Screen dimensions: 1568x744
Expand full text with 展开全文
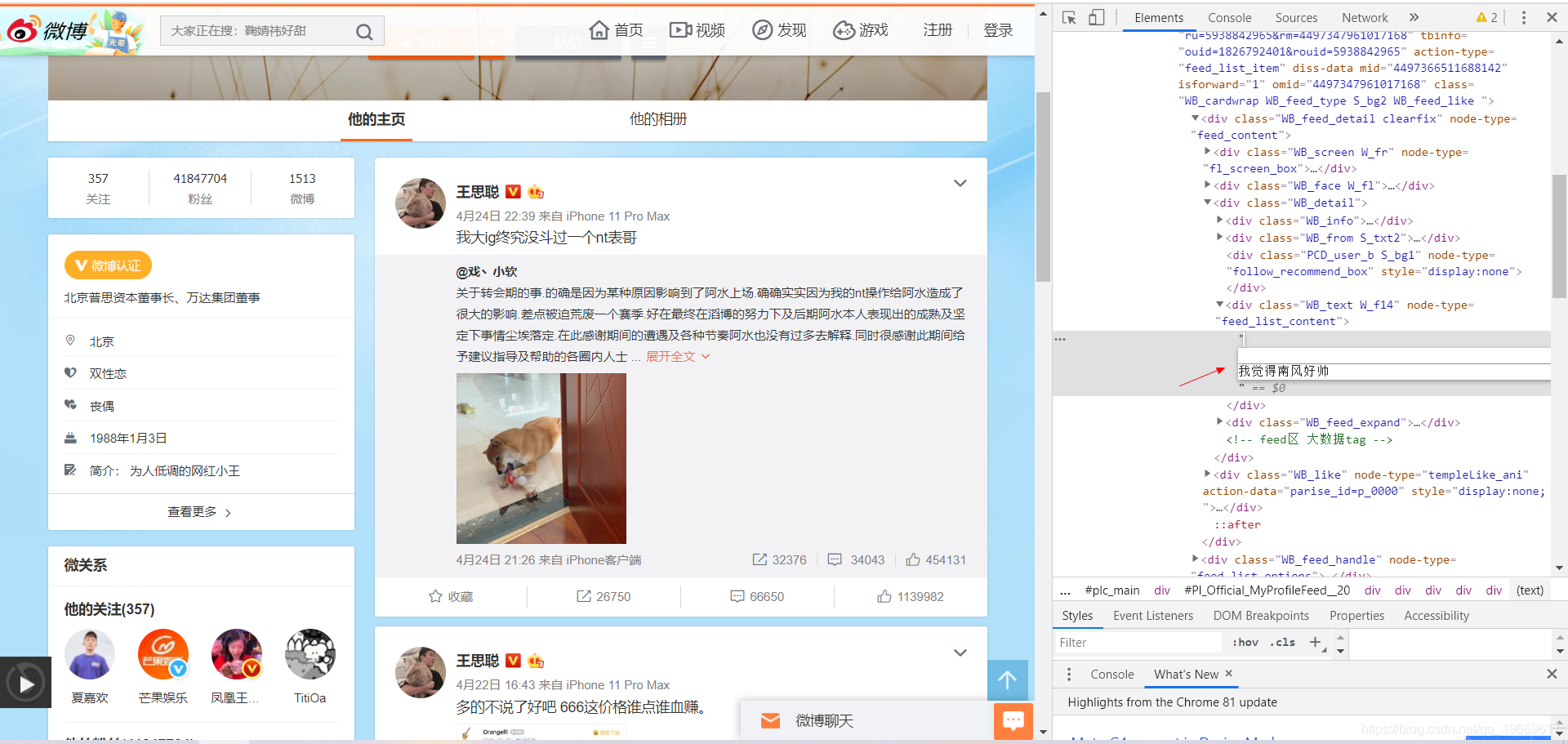coord(678,357)
